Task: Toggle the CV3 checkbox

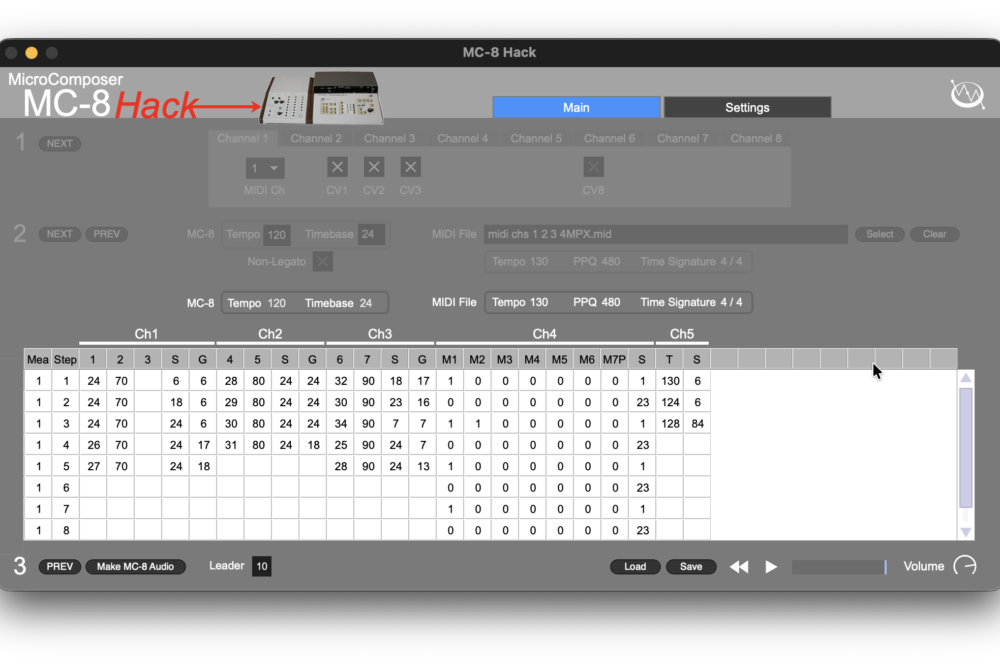Action: pos(410,168)
